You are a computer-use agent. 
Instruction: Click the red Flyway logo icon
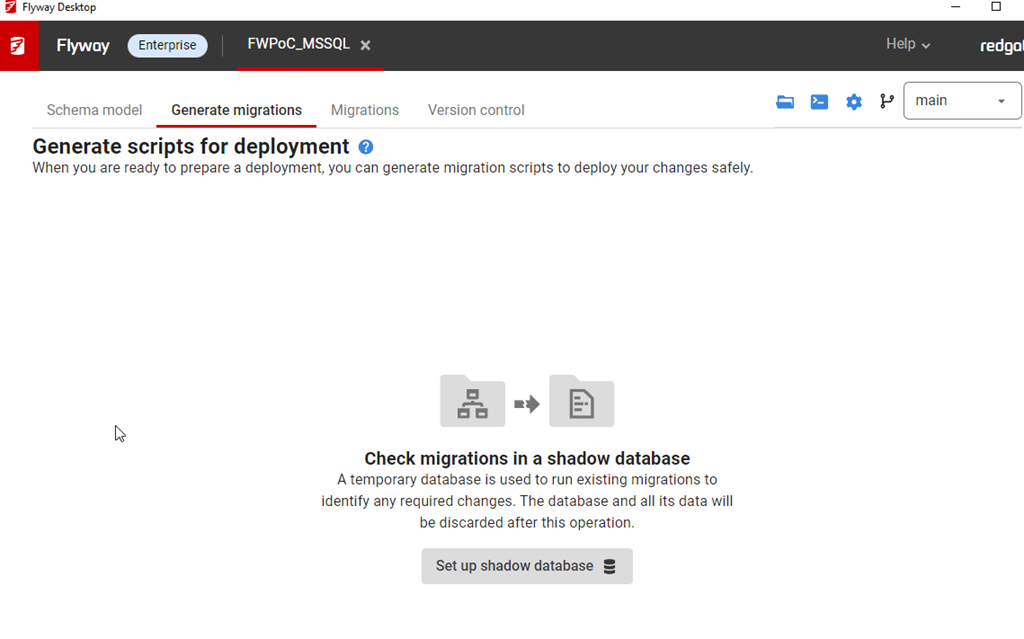[19, 46]
